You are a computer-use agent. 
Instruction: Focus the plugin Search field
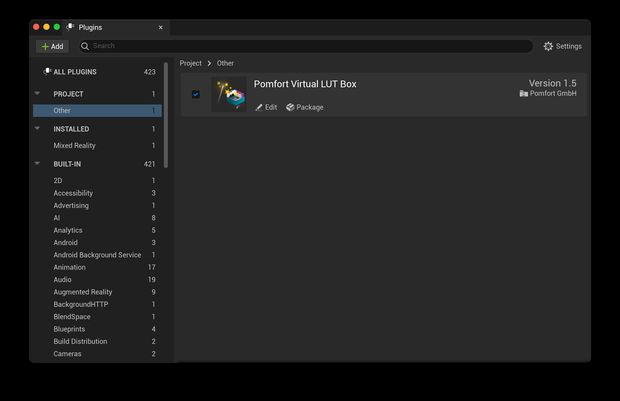click(305, 46)
